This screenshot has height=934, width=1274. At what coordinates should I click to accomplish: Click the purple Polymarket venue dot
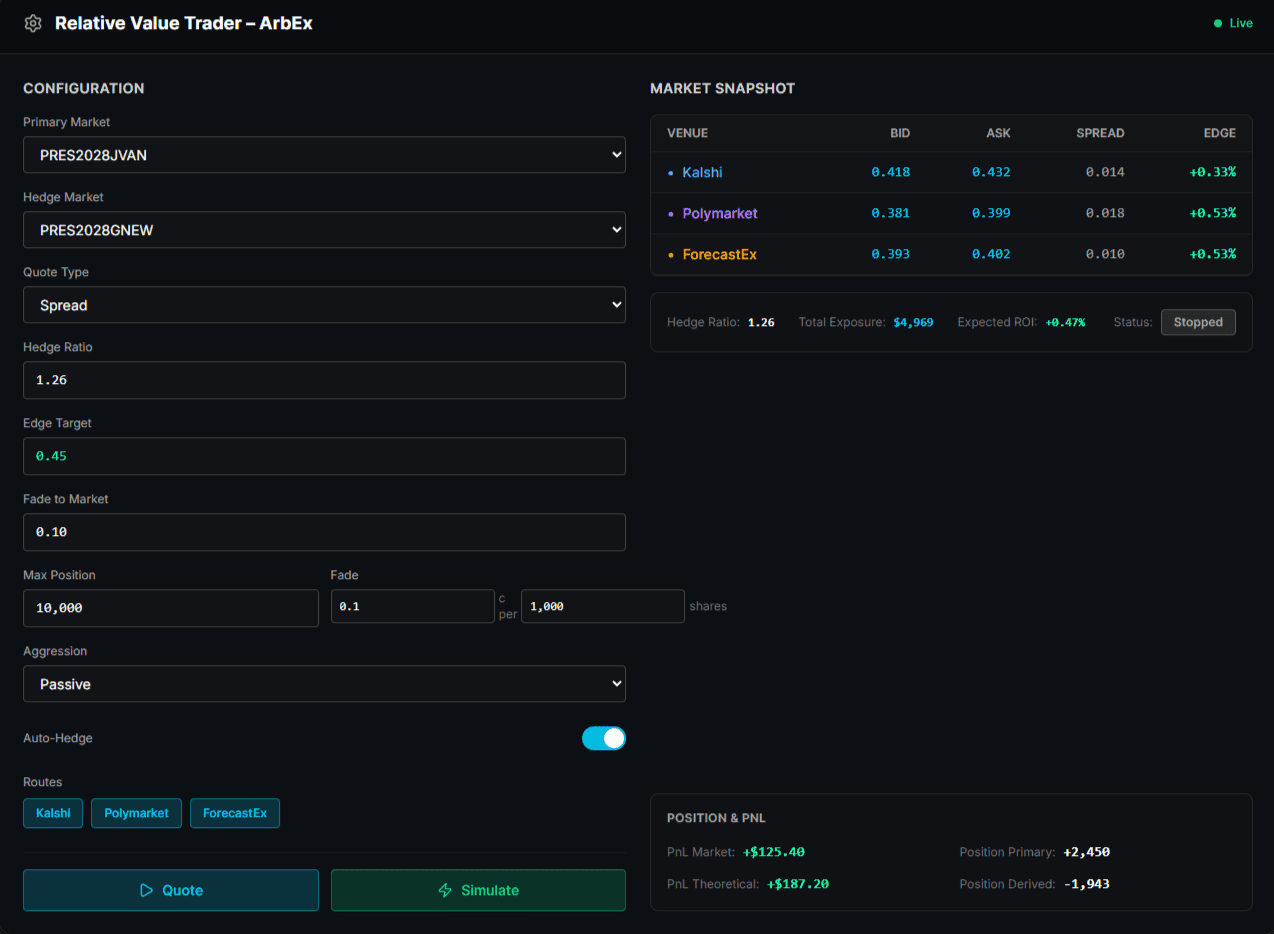coord(671,214)
